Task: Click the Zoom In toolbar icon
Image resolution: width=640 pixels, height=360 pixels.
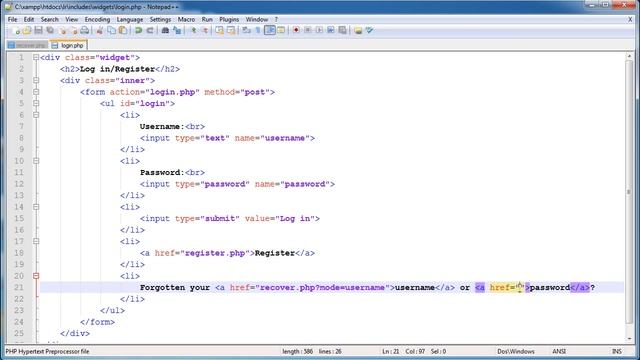Action: tap(193, 31)
